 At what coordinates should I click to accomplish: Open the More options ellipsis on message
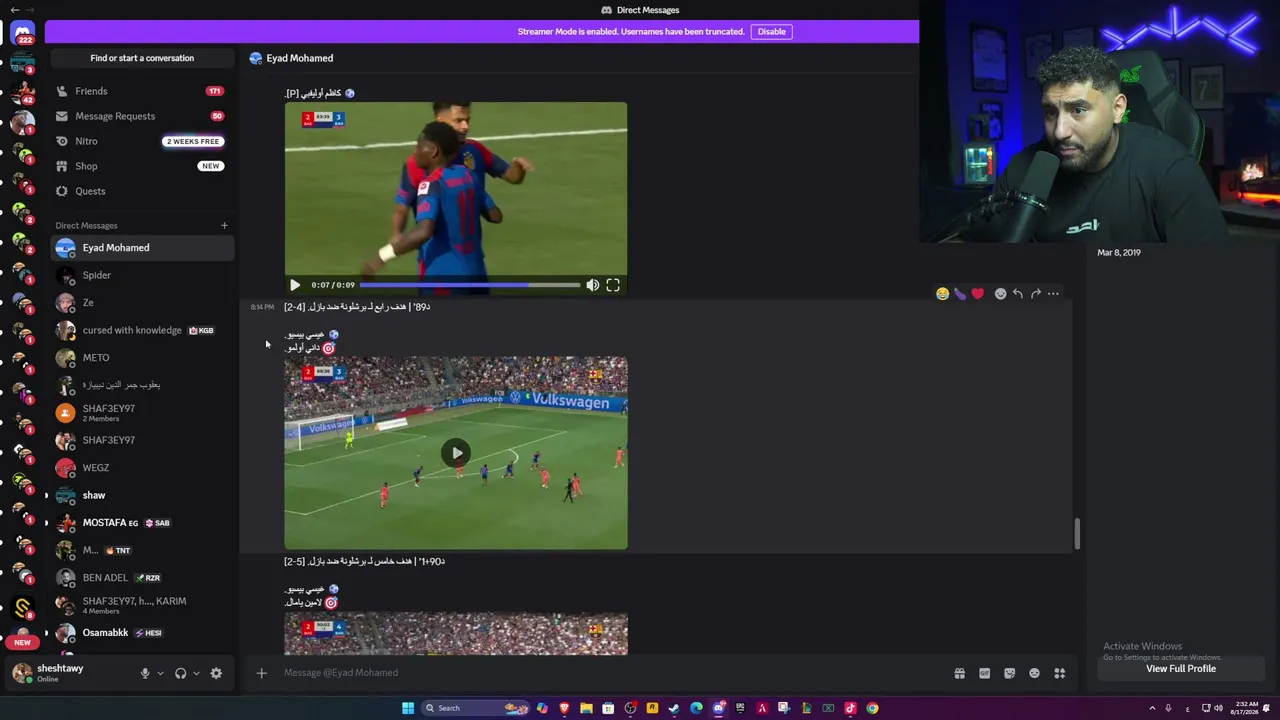(1053, 294)
